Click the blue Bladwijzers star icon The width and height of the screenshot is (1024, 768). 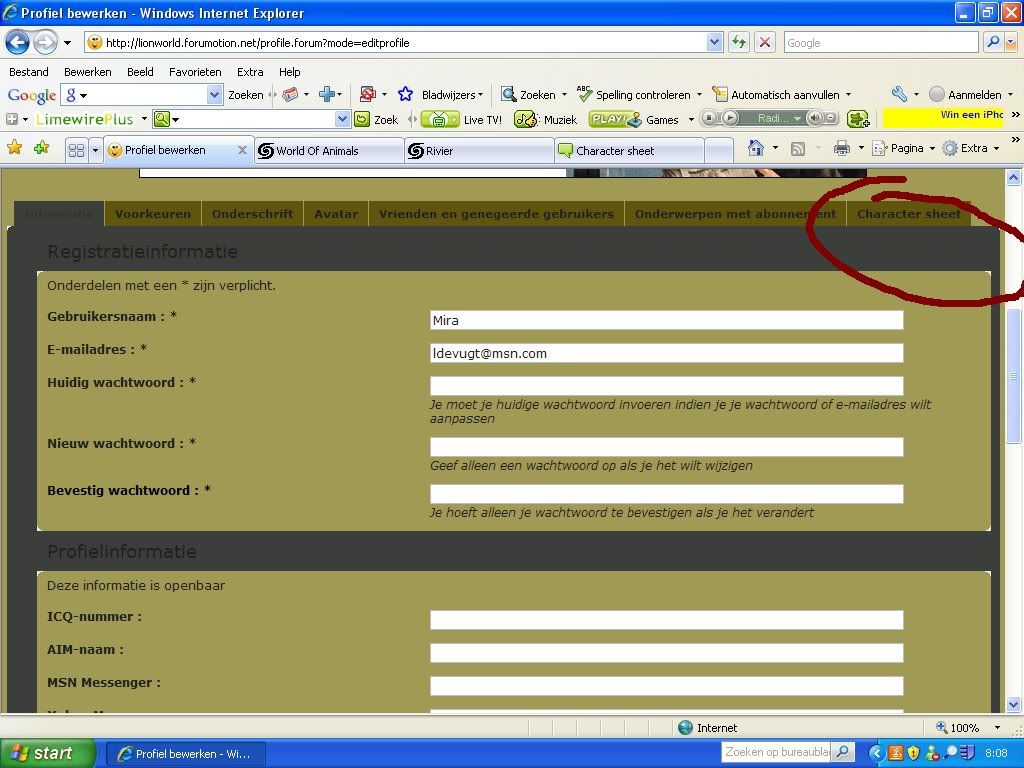tap(406, 95)
